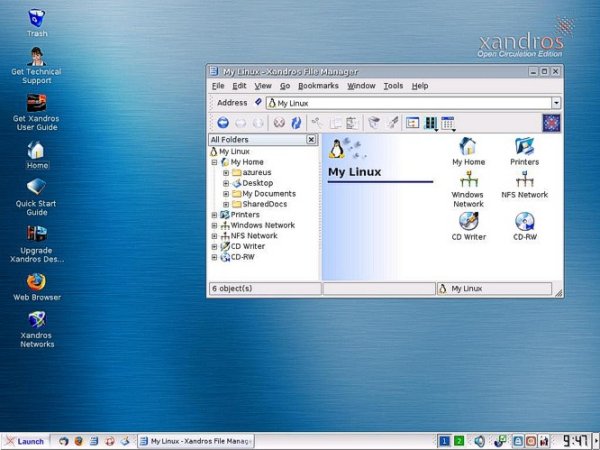Screen dimensions: 600x450
Task: Click the Back navigation arrow in toolbar
Action: 222,122
